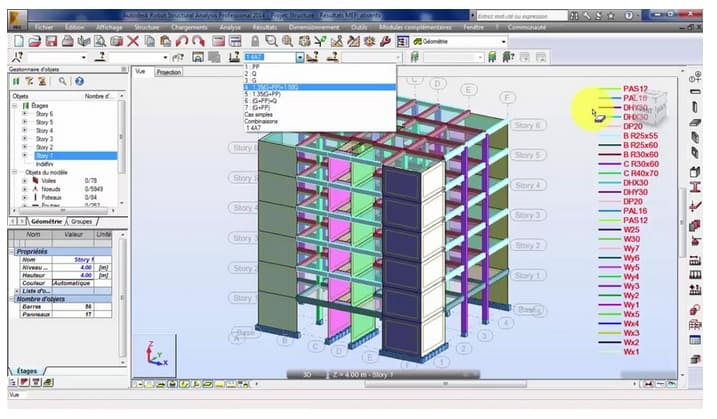The height and width of the screenshot is (419, 717).
Task: Select Story 3 in the object tree
Action: click(44, 139)
